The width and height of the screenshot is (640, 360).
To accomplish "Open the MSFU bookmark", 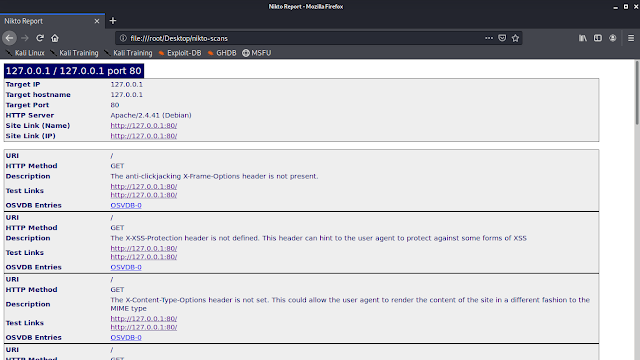I will click(256, 53).
